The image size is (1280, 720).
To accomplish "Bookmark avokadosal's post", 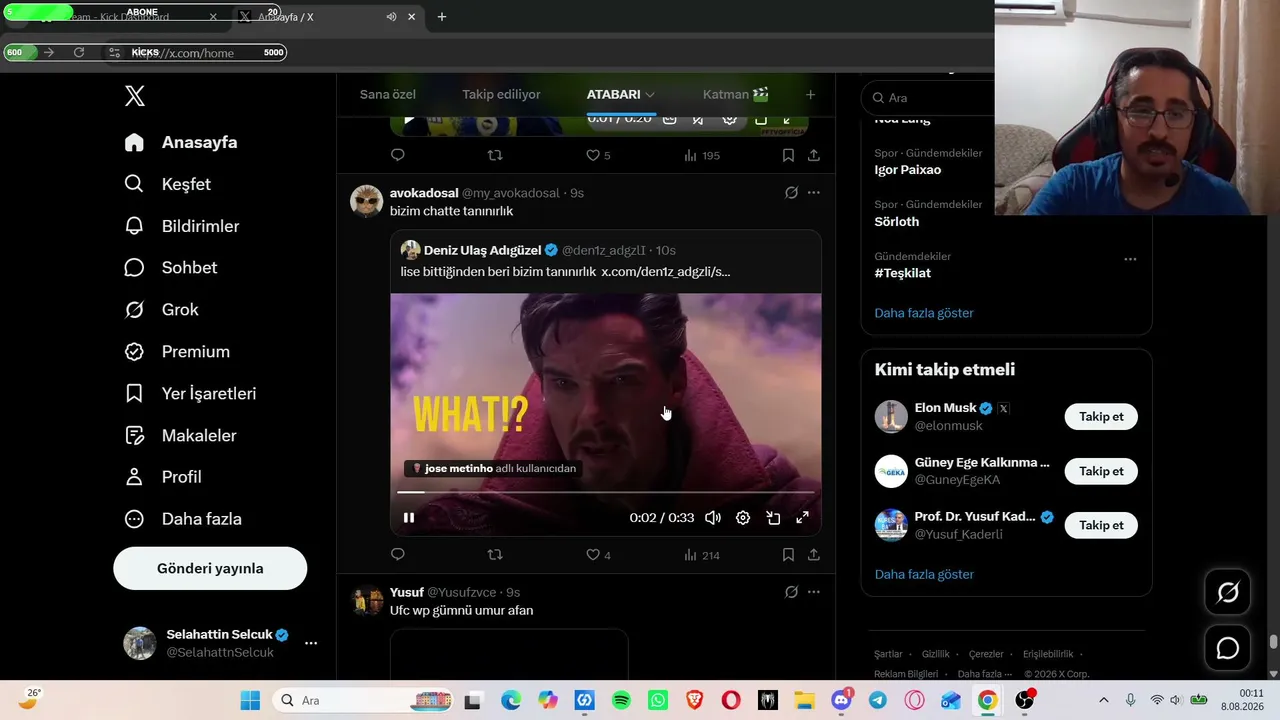I will (x=788, y=554).
